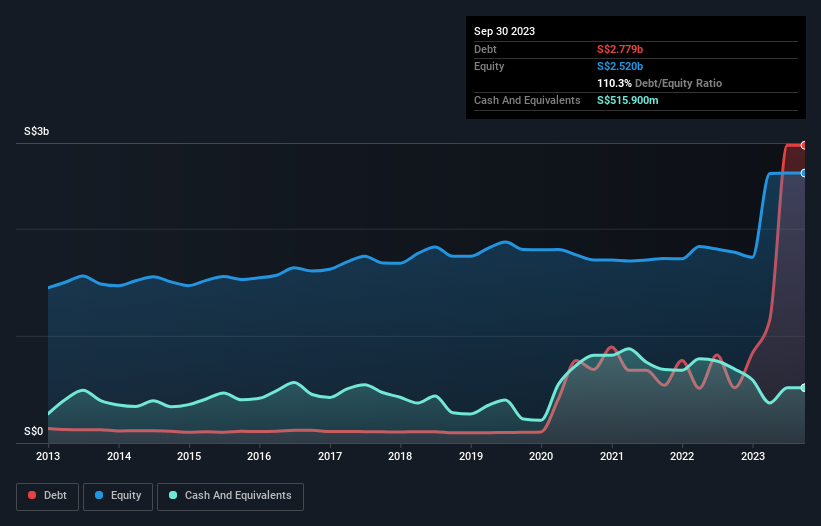Select the 2023 x-axis label
This screenshot has width=821, height=526.
752,457
